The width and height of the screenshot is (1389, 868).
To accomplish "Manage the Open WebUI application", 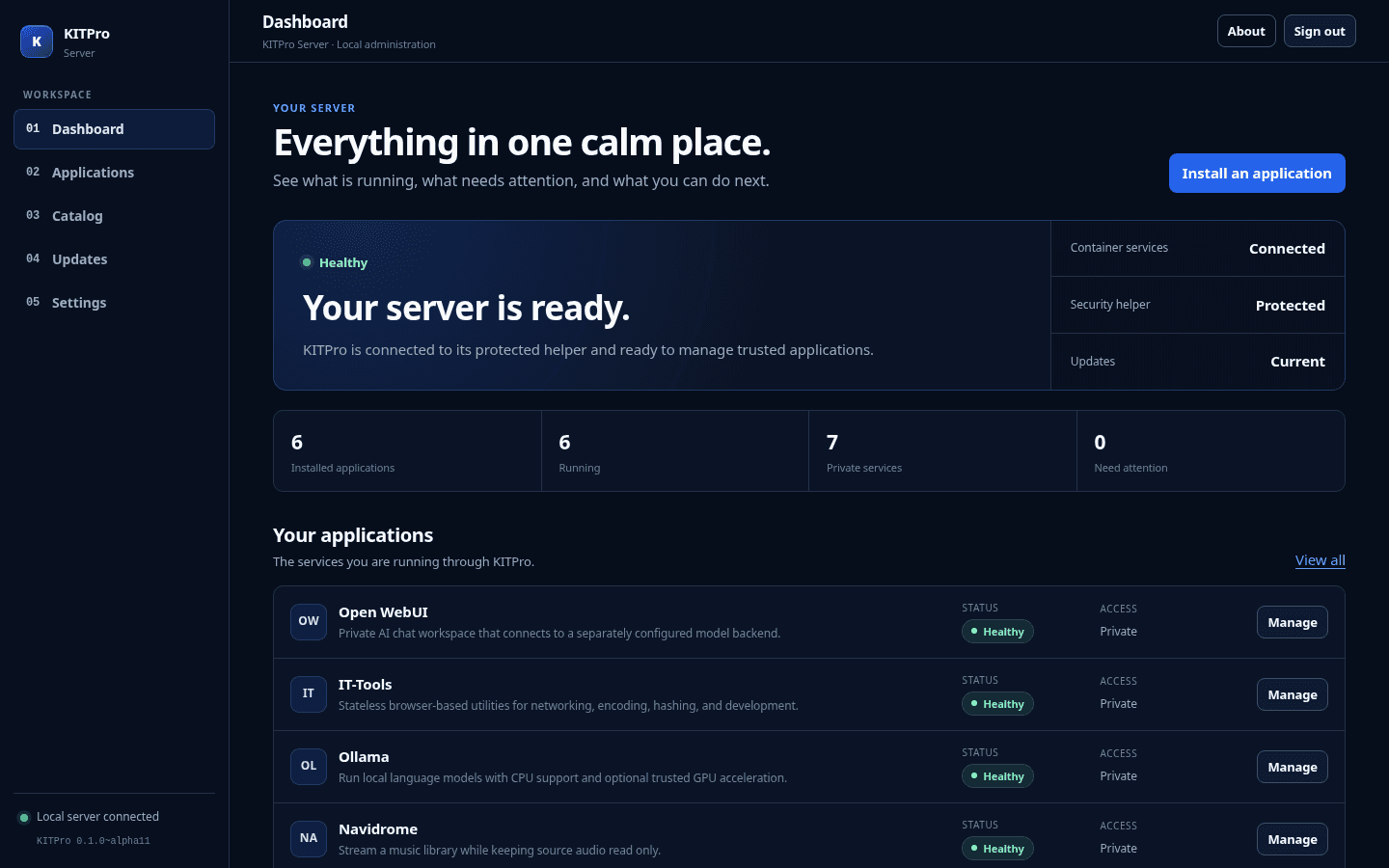I will coord(1293,622).
